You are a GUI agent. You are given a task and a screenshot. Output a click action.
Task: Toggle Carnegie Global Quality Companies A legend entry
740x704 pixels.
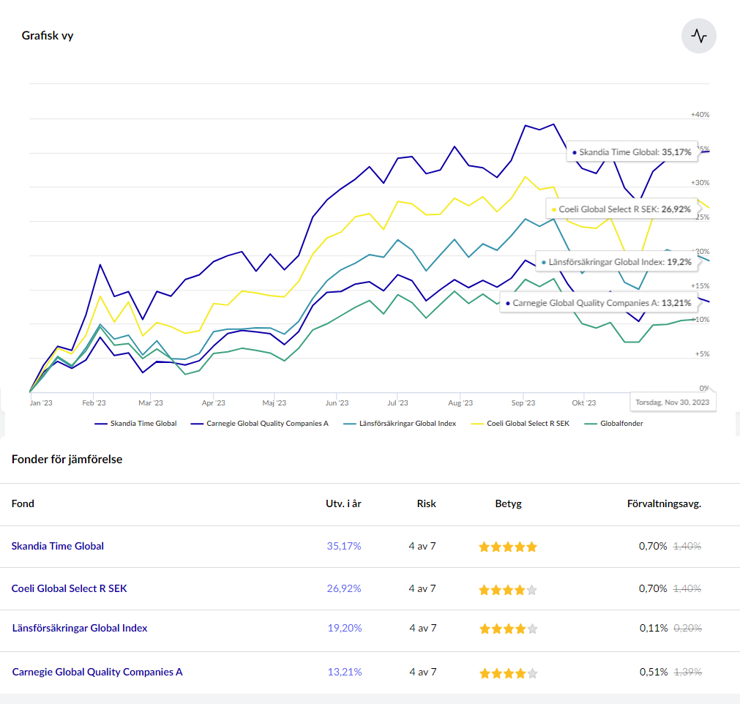[259, 423]
